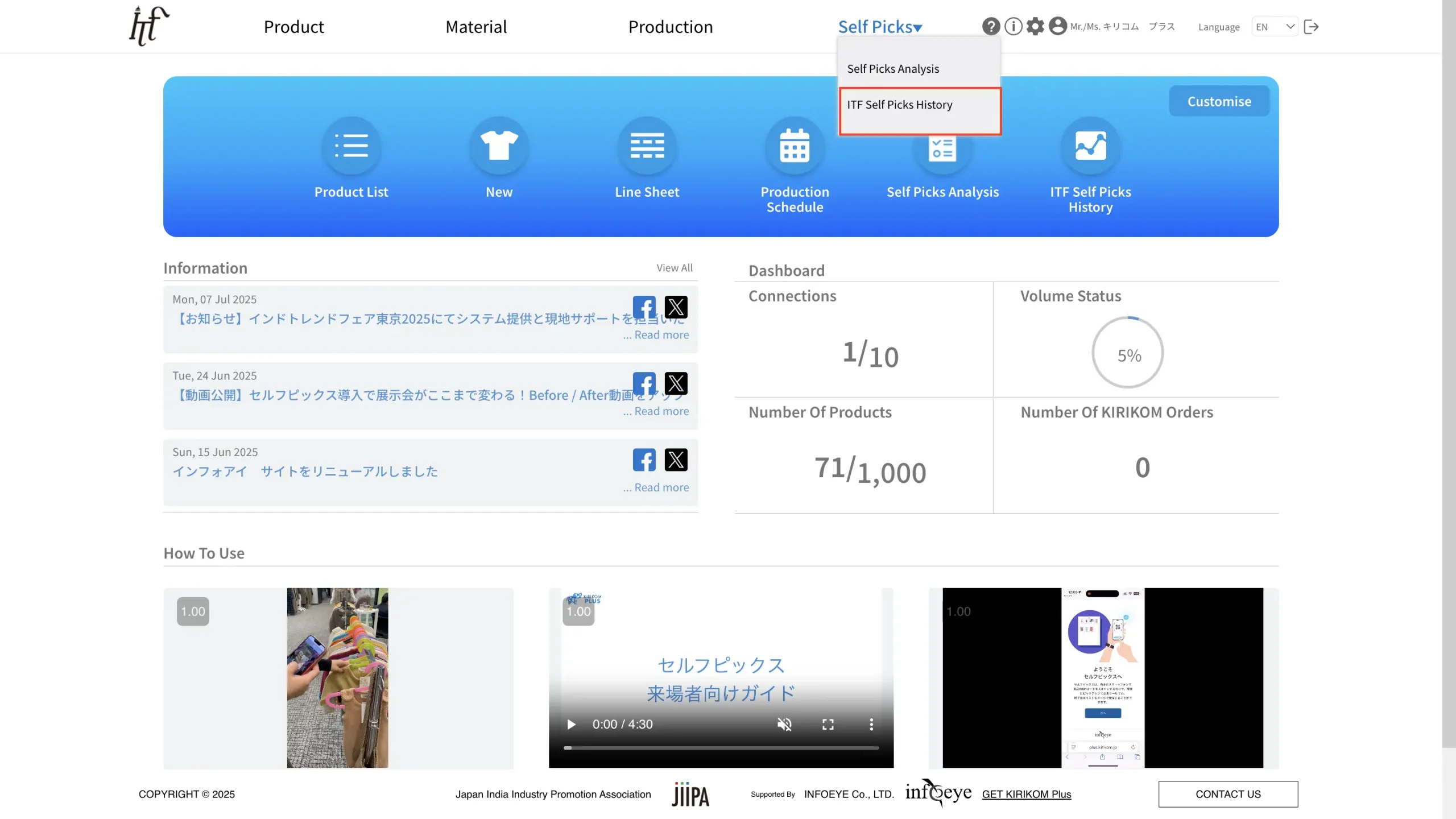The width and height of the screenshot is (1456, 819).
Task: Play the Self Picks visitor guide video
Action: (571, 724)
